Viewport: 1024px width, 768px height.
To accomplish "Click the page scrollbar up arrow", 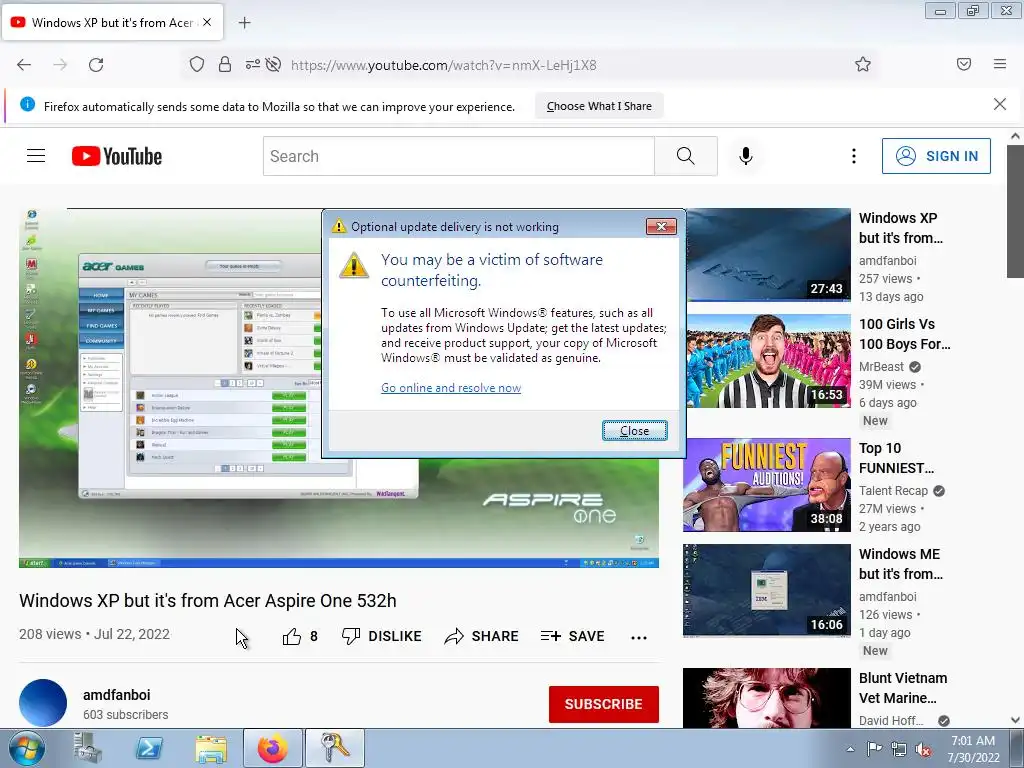I will coord(1015,136).
